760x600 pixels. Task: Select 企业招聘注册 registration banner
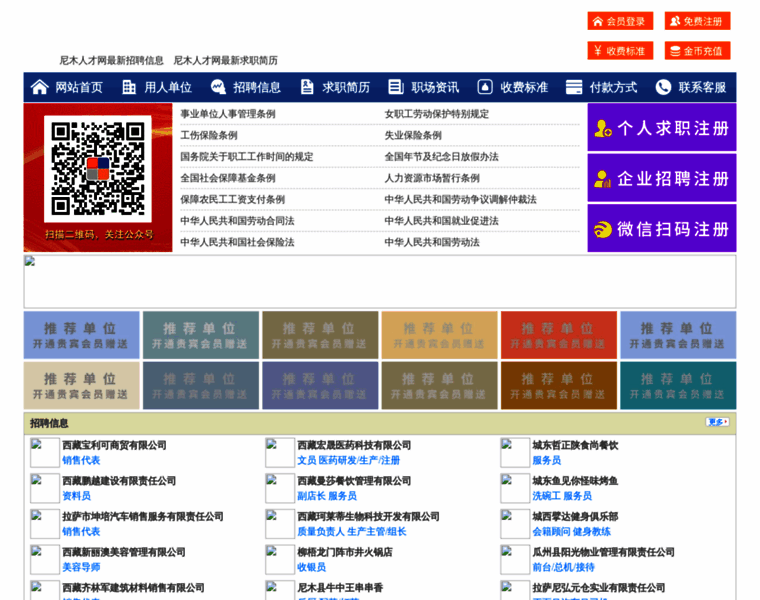point(662,179)
